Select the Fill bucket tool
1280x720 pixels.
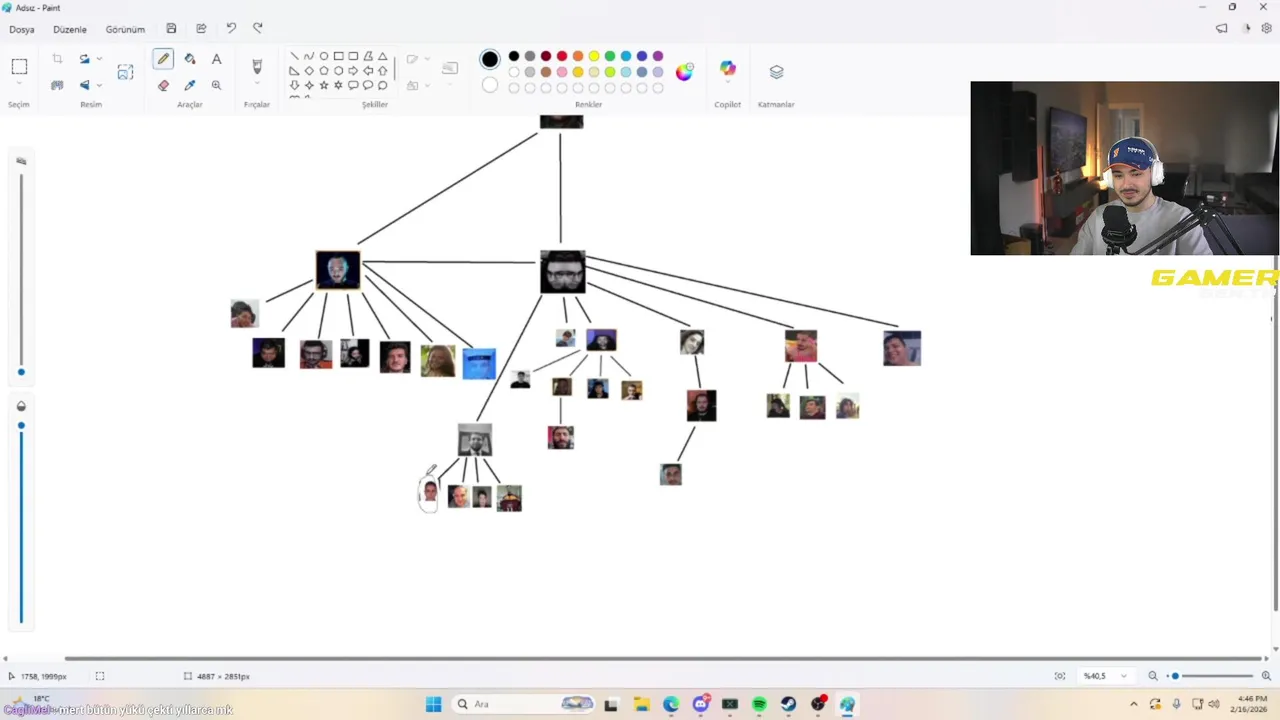190,59
